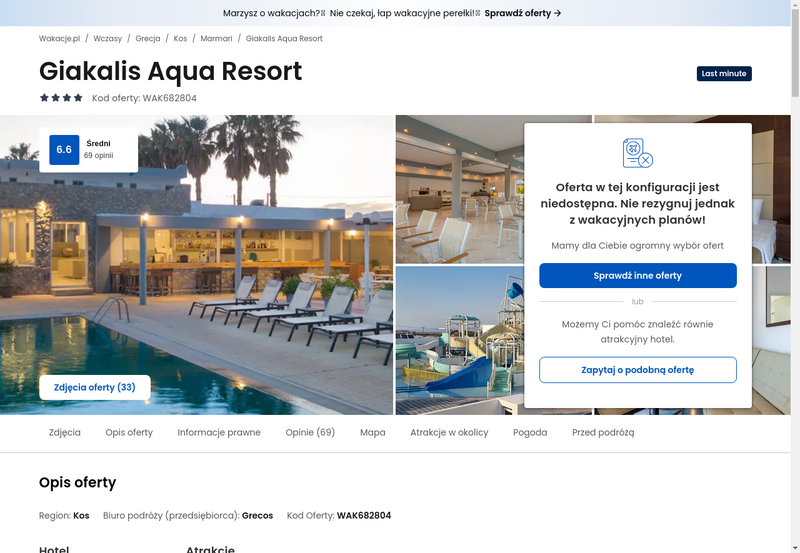Select the Atrakcje w okolicy tab
The height and width of the screenshot is (553, 800).
tap(449, 433)
